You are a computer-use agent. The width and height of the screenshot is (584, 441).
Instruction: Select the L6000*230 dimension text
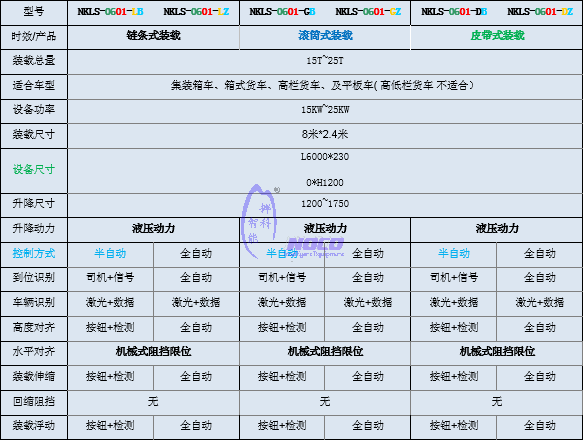(325, 157)
